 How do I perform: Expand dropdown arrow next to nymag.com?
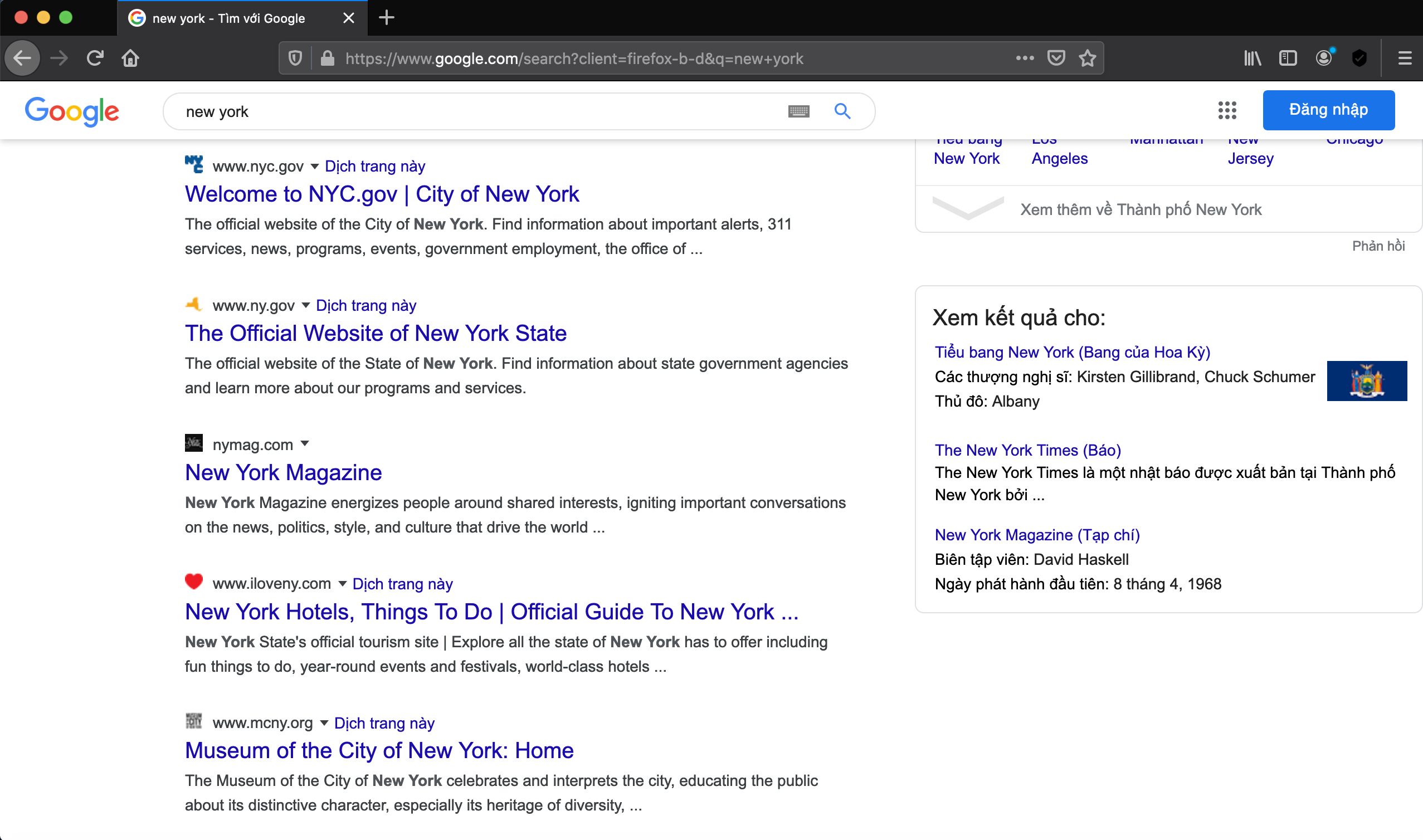point(305,444)
